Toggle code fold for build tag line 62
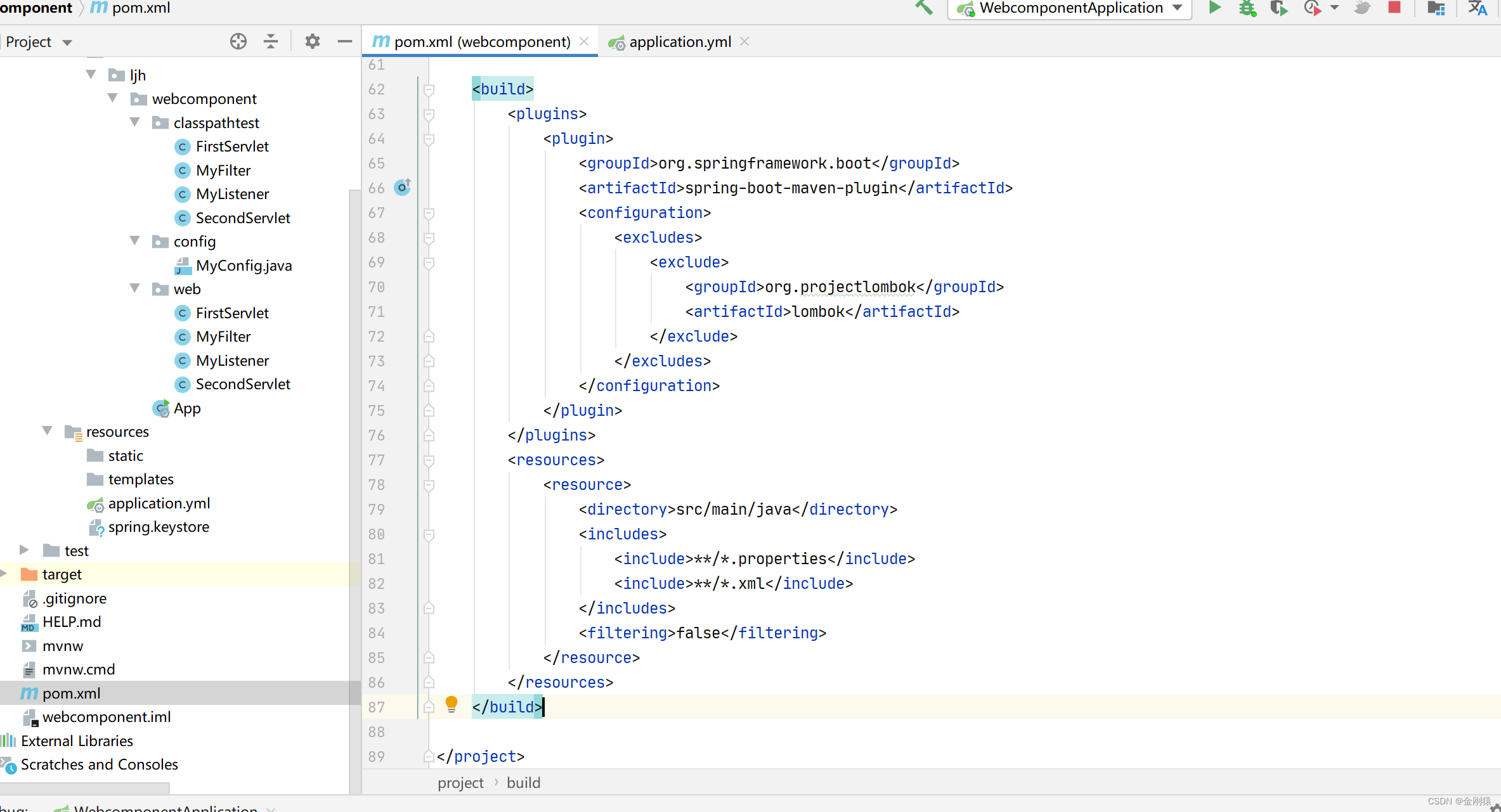Image resolution: width=1501 pixels, height=812 pixels. point(429,89)
